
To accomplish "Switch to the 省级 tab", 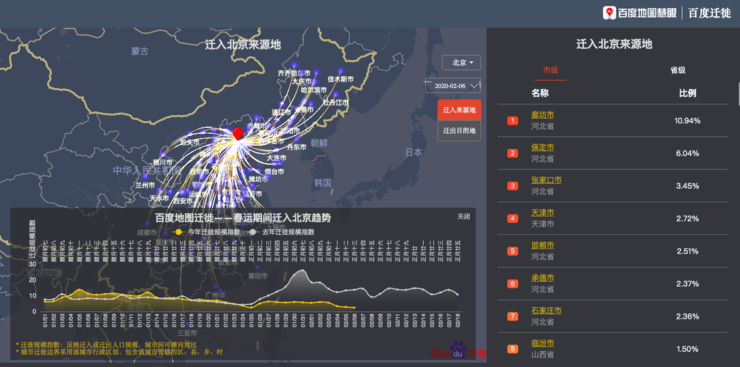I will pyautogui.click(x=678, y=70).
